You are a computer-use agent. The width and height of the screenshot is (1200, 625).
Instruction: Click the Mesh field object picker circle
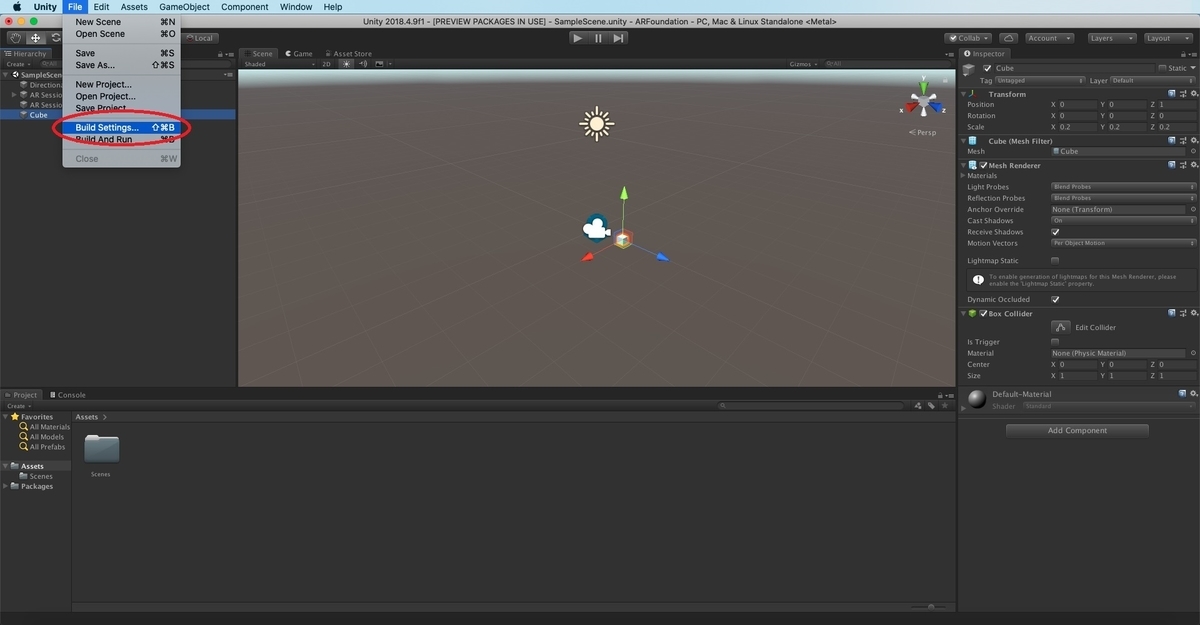click(x=1193, y=151)
